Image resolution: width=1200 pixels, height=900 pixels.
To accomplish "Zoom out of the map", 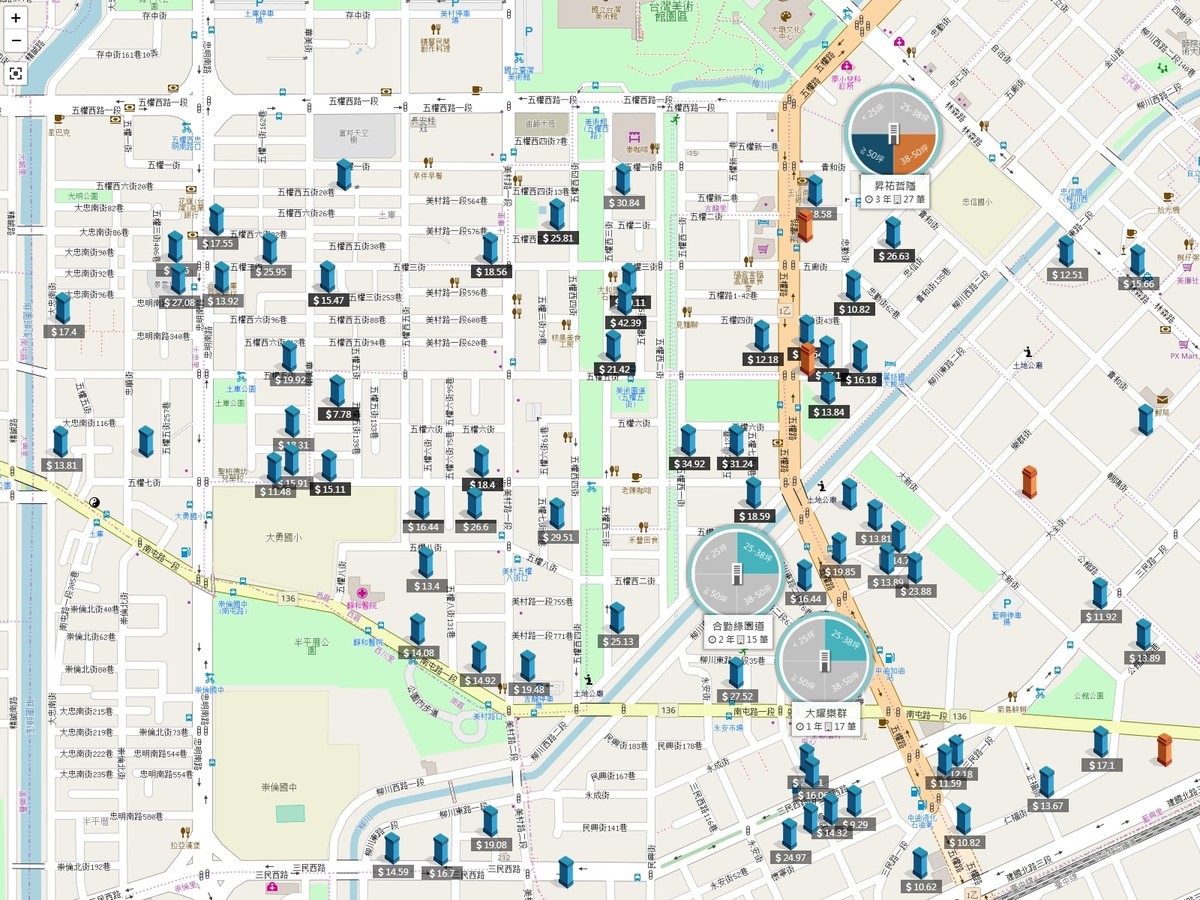I will 16,41.
